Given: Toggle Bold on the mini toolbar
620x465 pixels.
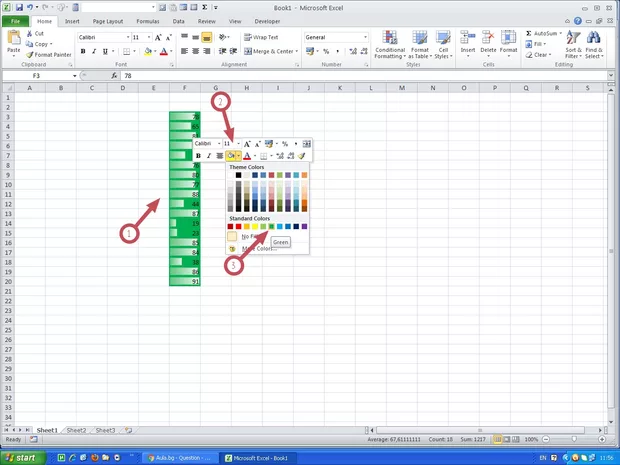Looking at the screenshot, I should click(x=198, y=156).
